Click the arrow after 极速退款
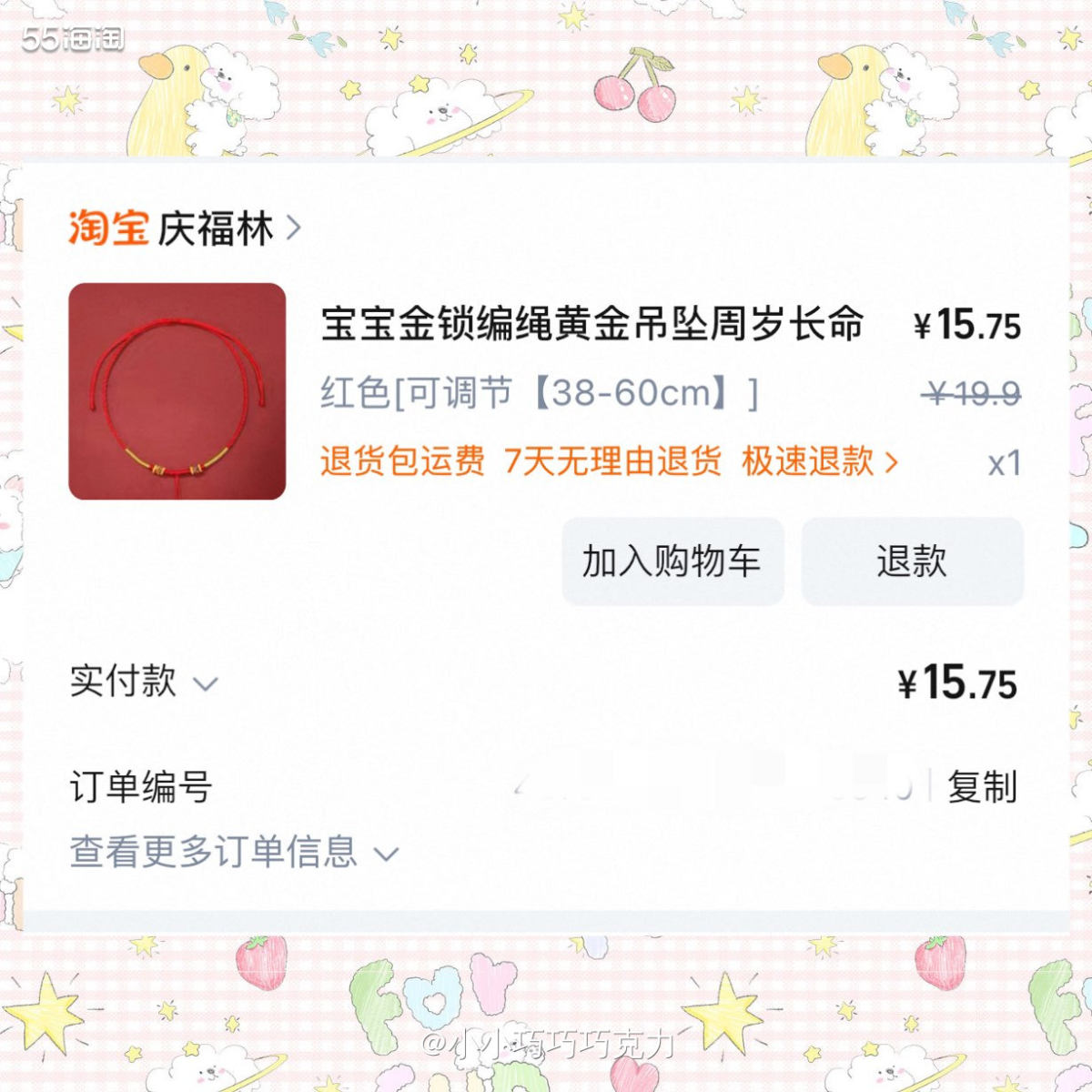 click(x=890, y=463)
